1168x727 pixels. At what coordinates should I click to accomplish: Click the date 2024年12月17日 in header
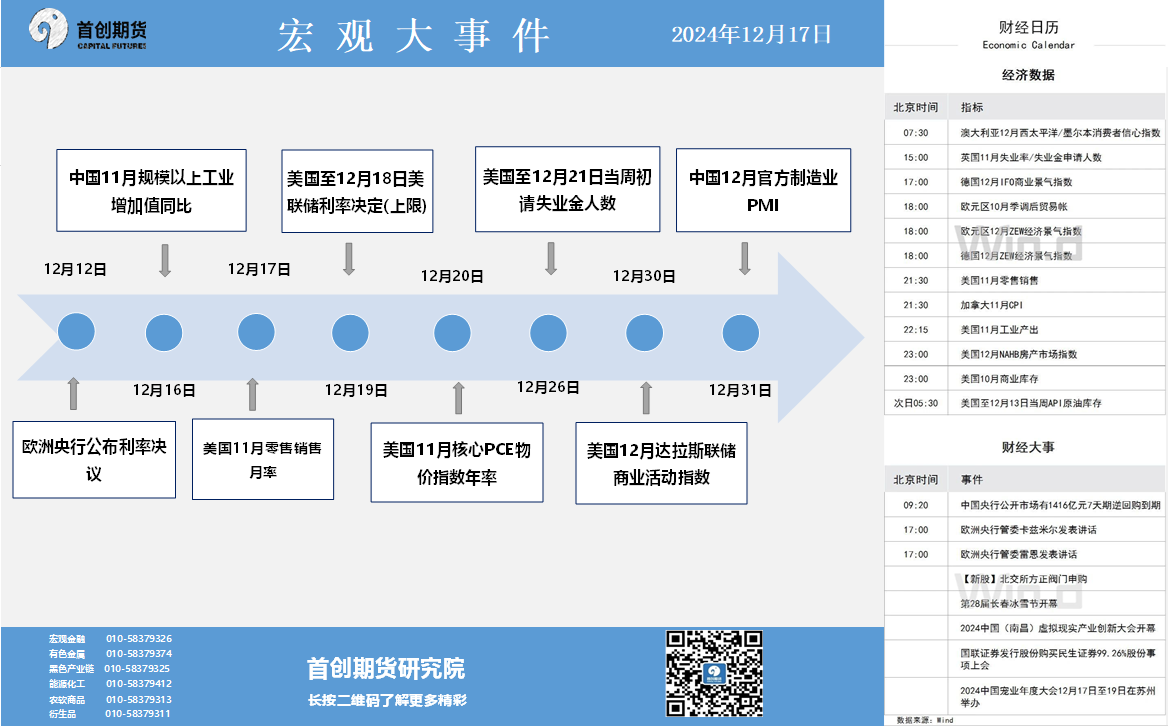click(x=751, y=35)
